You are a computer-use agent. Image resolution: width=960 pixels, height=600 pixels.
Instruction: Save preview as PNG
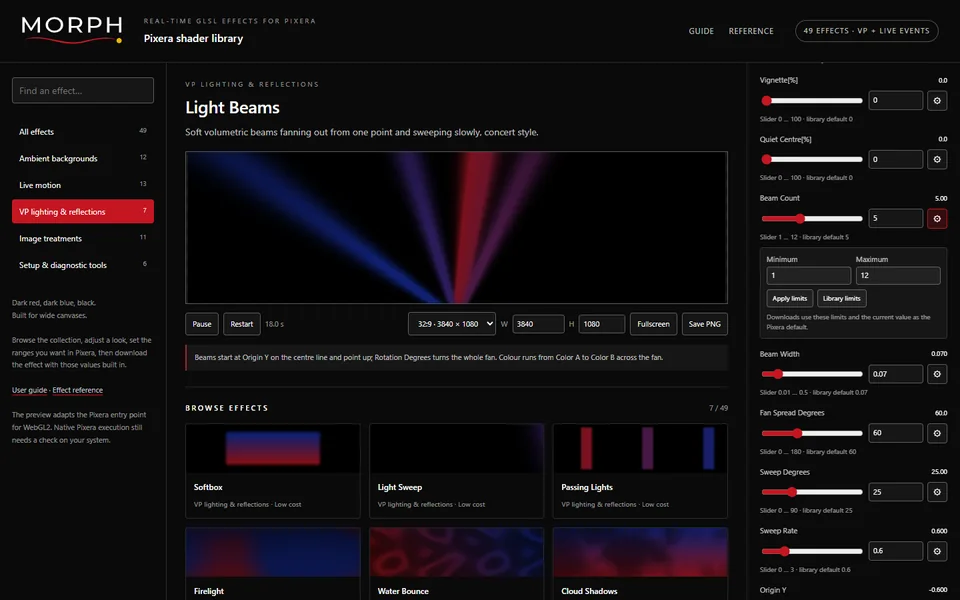(x=705, y=324)
